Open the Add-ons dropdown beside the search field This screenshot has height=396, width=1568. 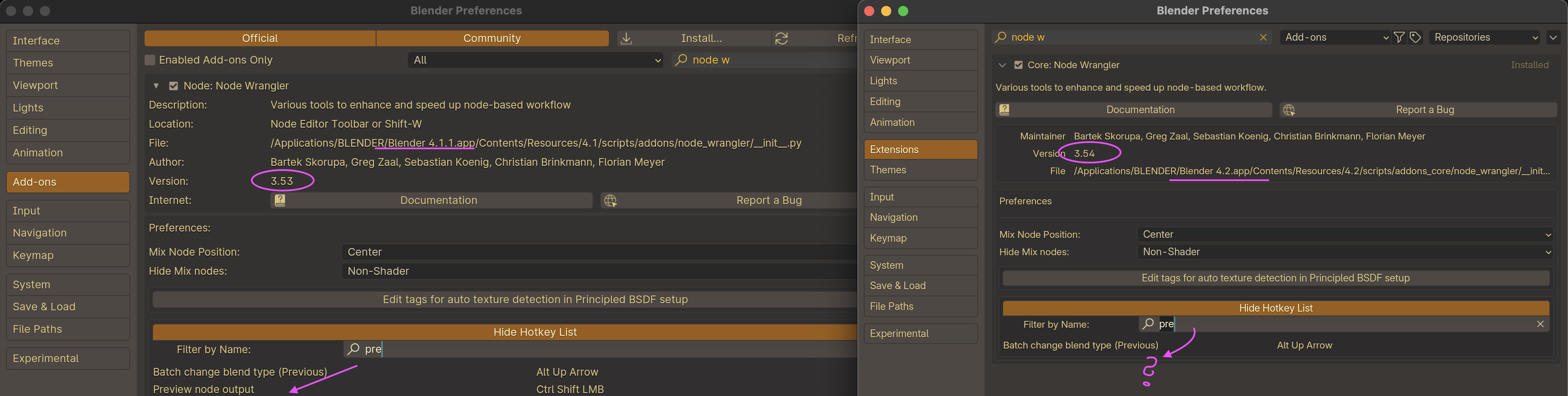pos(1336,38)
